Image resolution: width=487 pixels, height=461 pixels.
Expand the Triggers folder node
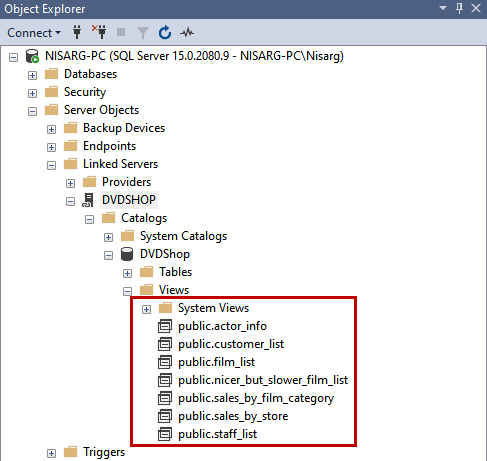point(51,453)
